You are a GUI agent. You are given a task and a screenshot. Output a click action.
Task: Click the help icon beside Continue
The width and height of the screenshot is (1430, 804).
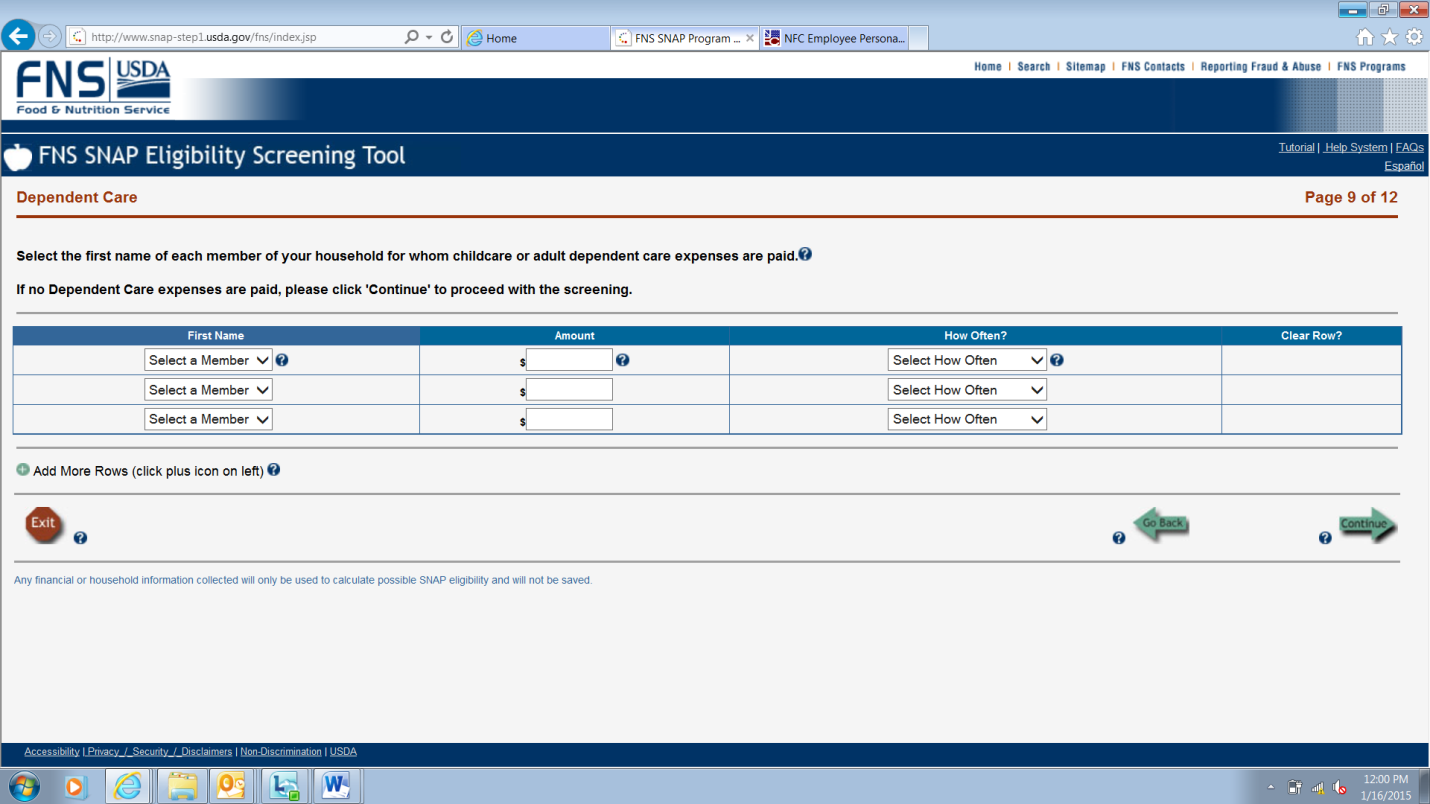(1325, 538)
